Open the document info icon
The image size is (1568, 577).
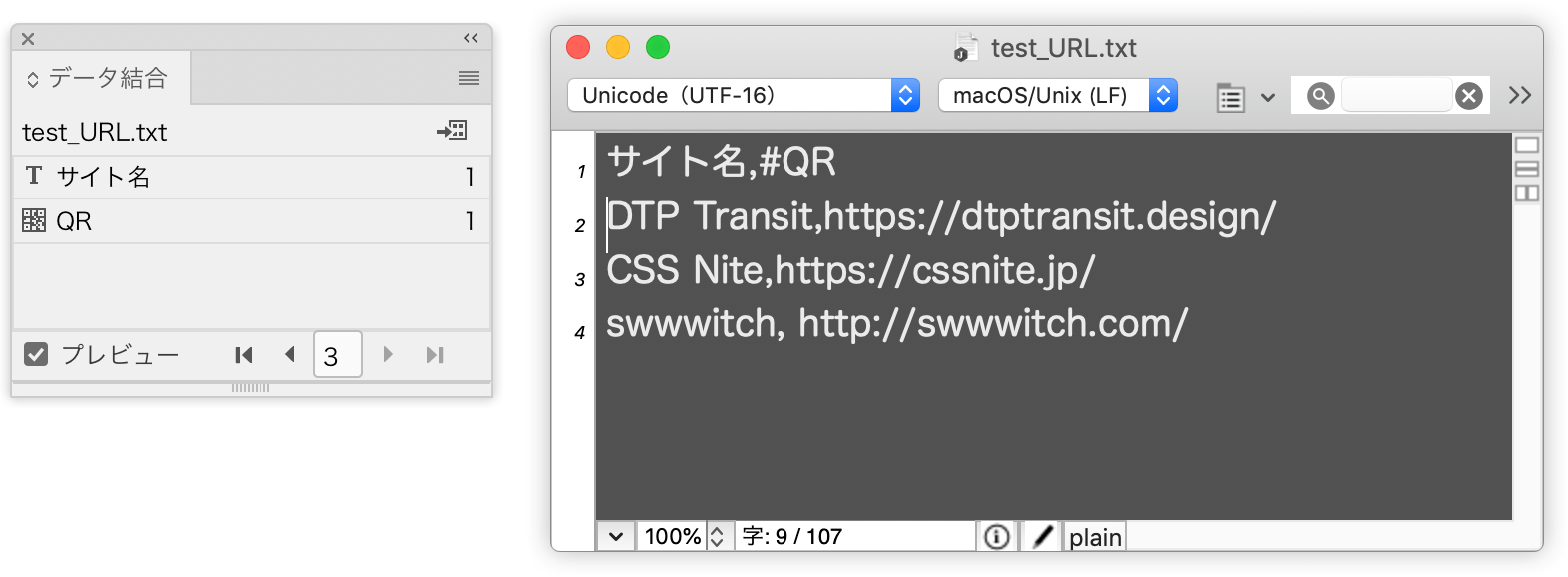996,537
